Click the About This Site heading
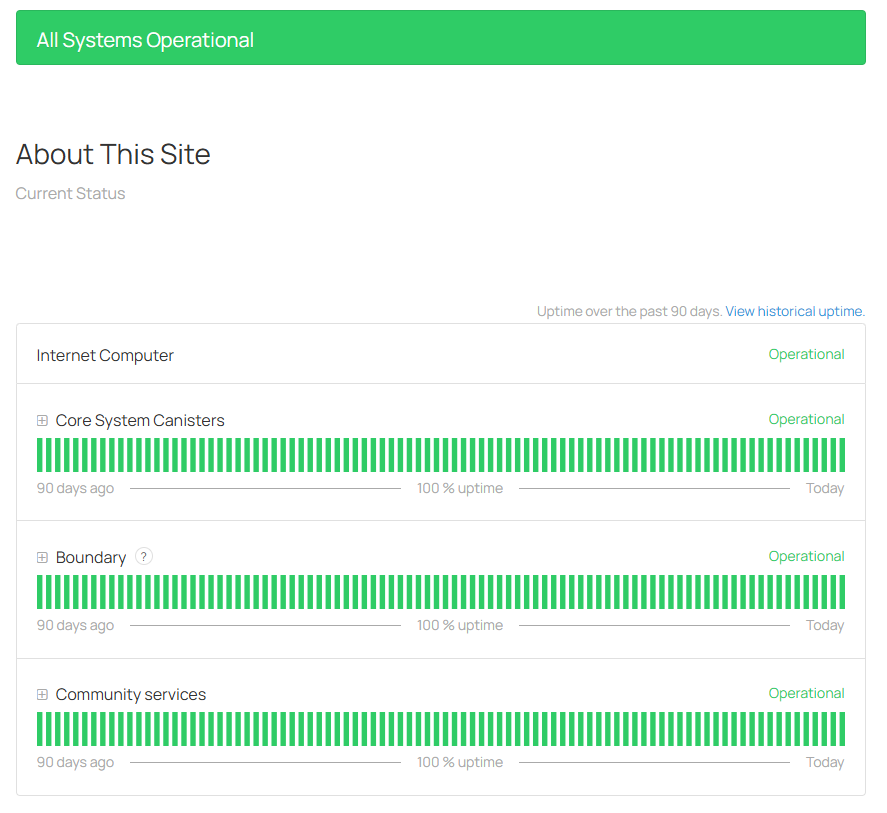Viewport: 887px width, 813px height. [113, 154]
